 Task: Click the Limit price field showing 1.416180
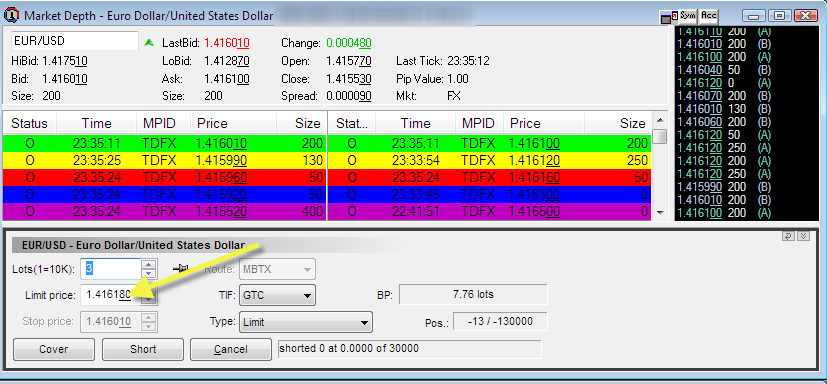point(111,295)
